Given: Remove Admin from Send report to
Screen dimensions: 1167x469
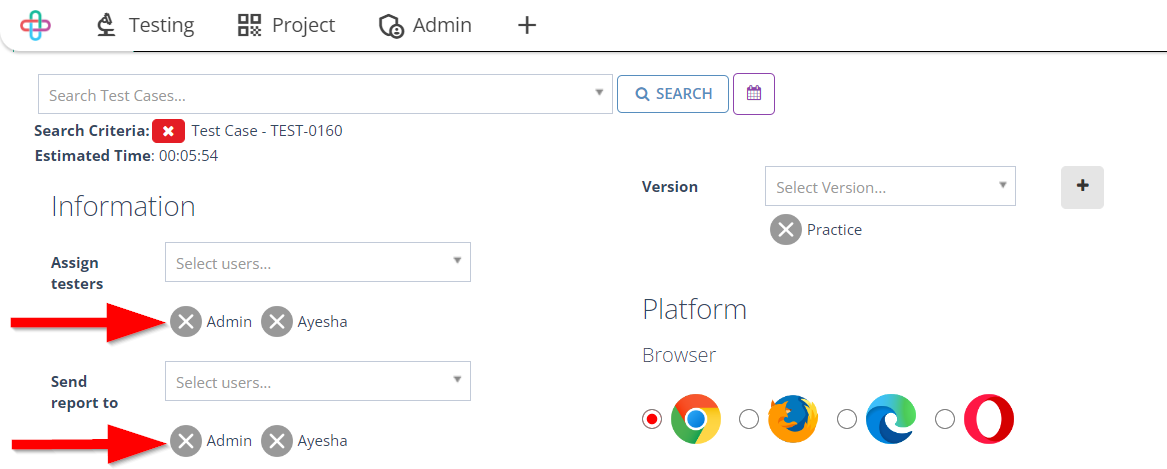Looking at the screenshot, I should (x=186, y=441).
